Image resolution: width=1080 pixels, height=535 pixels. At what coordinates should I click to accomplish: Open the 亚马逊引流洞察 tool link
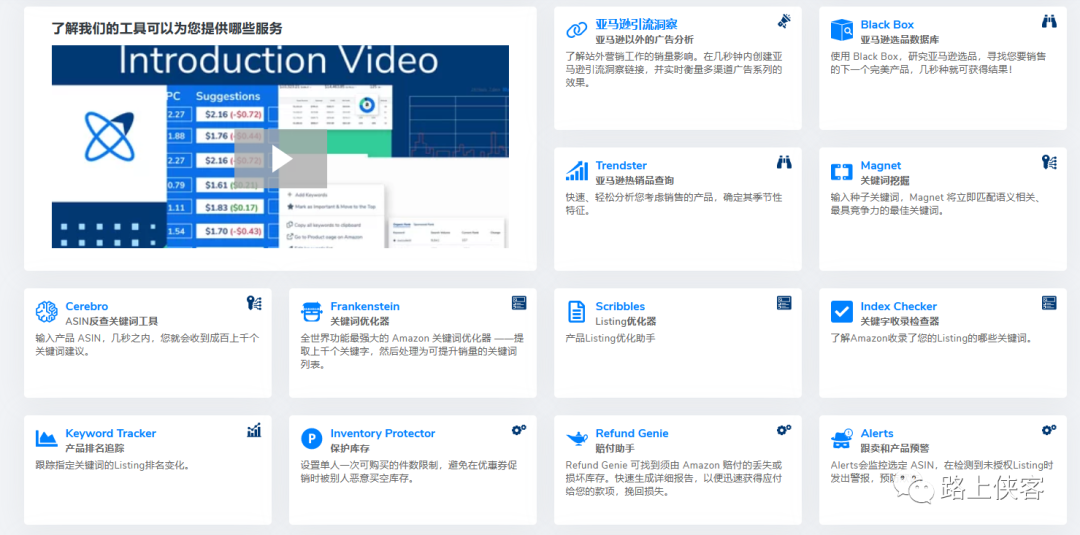pyautogui.click(x=636, y=25)
